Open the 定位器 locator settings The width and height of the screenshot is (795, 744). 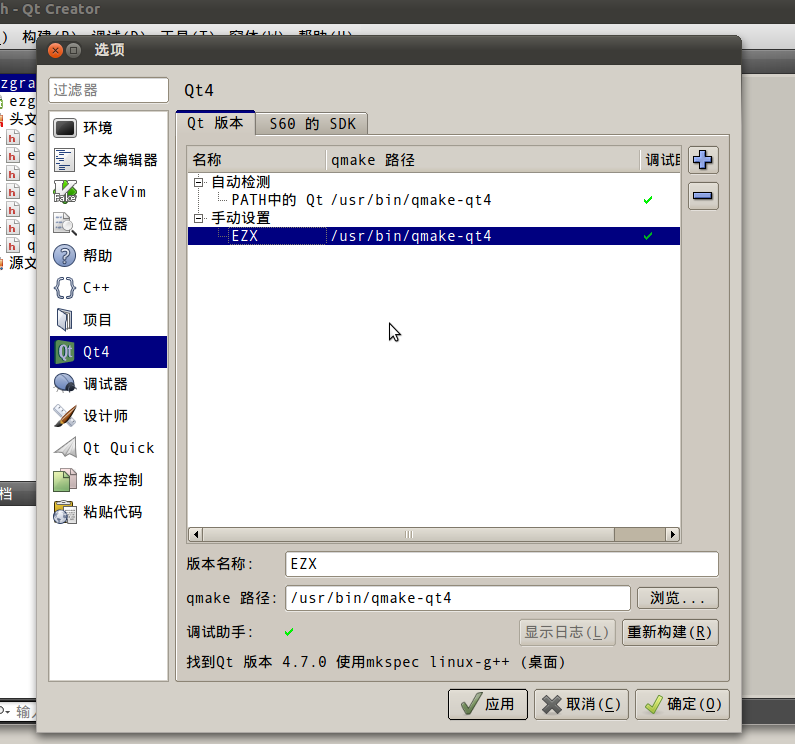tap(109, 224)
